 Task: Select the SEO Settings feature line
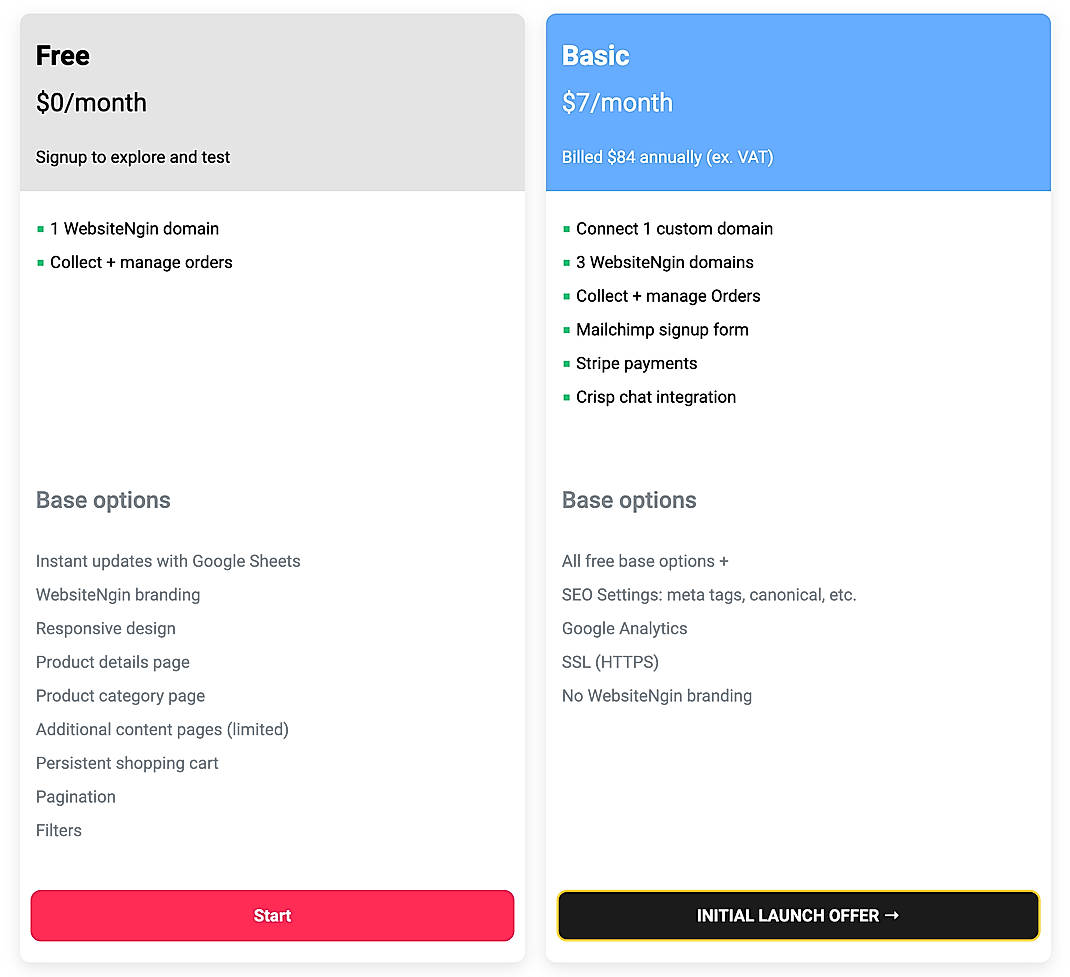pos(707,594)
